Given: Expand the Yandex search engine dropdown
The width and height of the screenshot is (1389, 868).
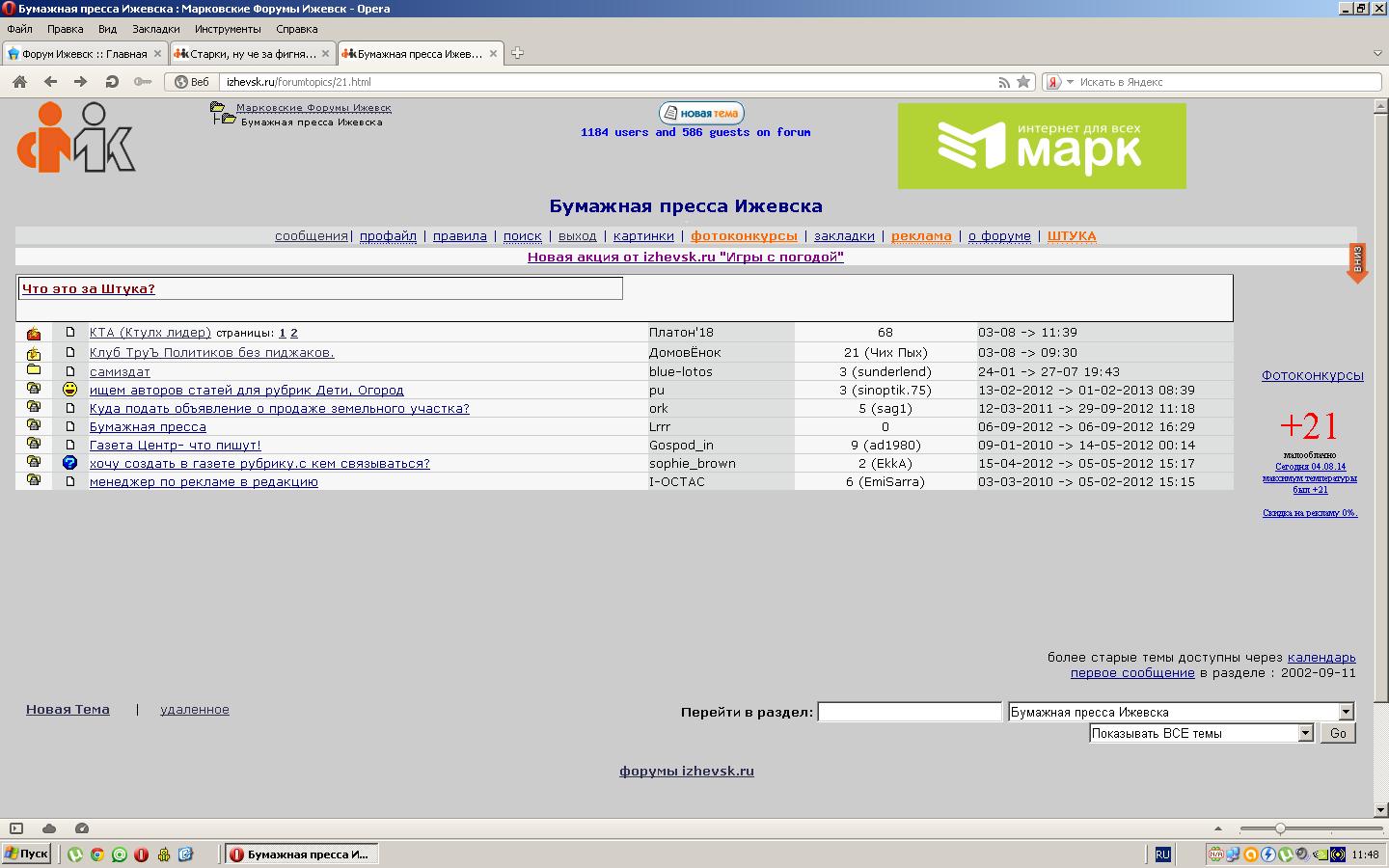Looking at the screenshot, I should coord(1070,82).
